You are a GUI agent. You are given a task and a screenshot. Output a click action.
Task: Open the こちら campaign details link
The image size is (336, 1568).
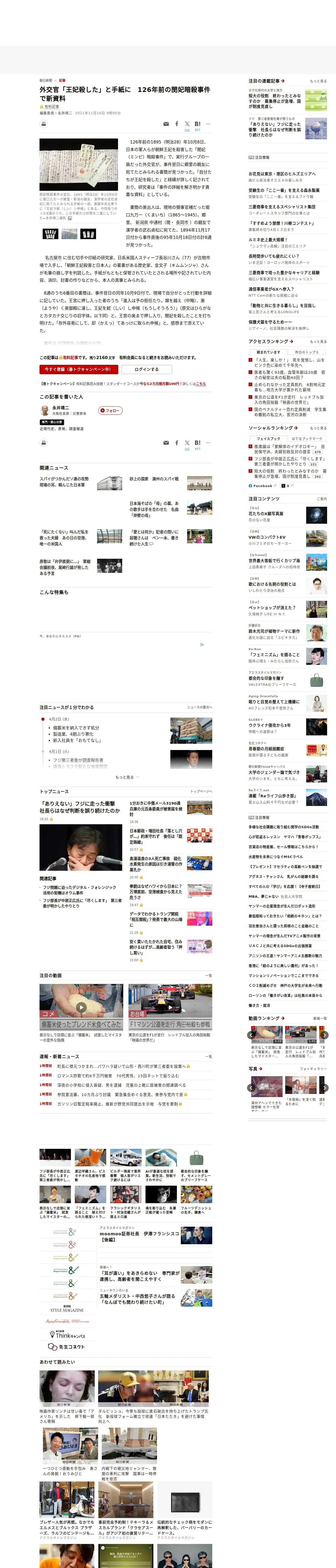point(201,384)
